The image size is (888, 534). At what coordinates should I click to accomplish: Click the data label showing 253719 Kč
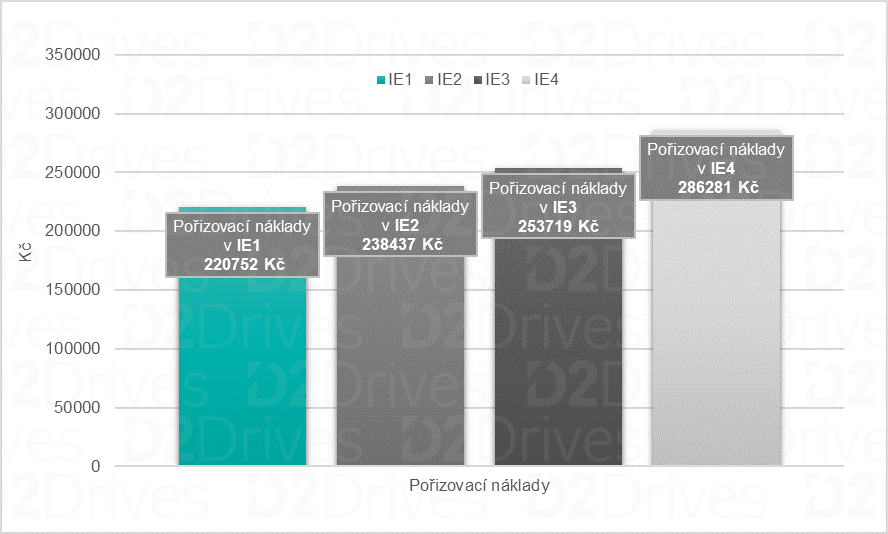click(x=557, y=207)
